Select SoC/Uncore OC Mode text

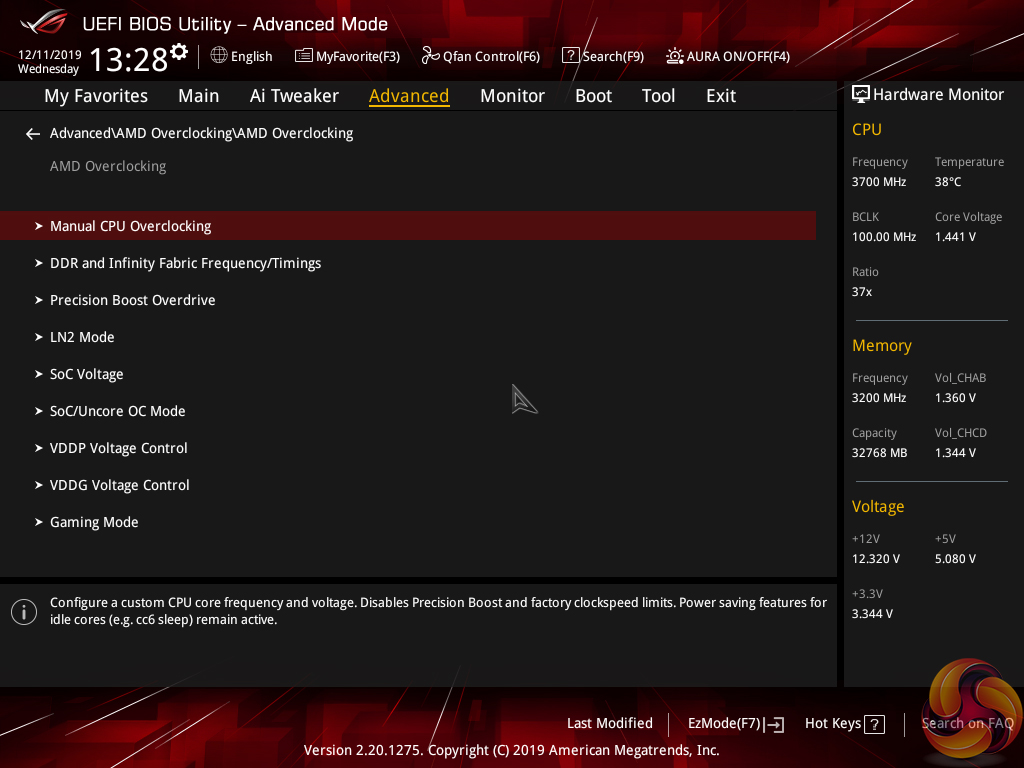(118, 411)
